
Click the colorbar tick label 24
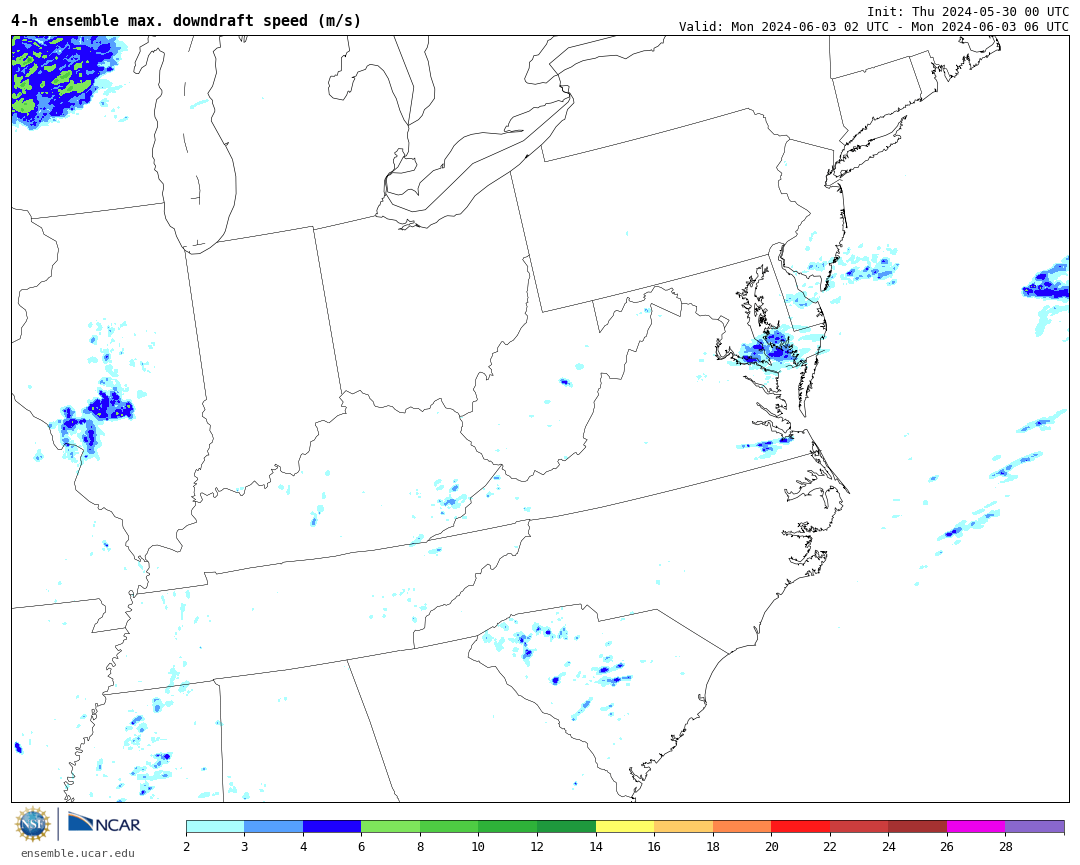[889, 846]
